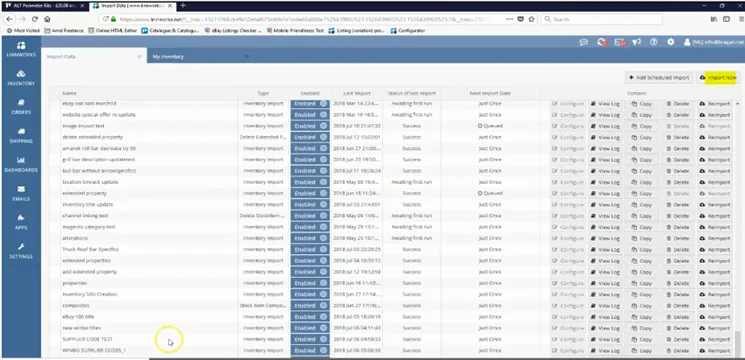Toggle Enabled switch for composites
The height and width of the screenshot is (360, 745).
coord(310,305)
